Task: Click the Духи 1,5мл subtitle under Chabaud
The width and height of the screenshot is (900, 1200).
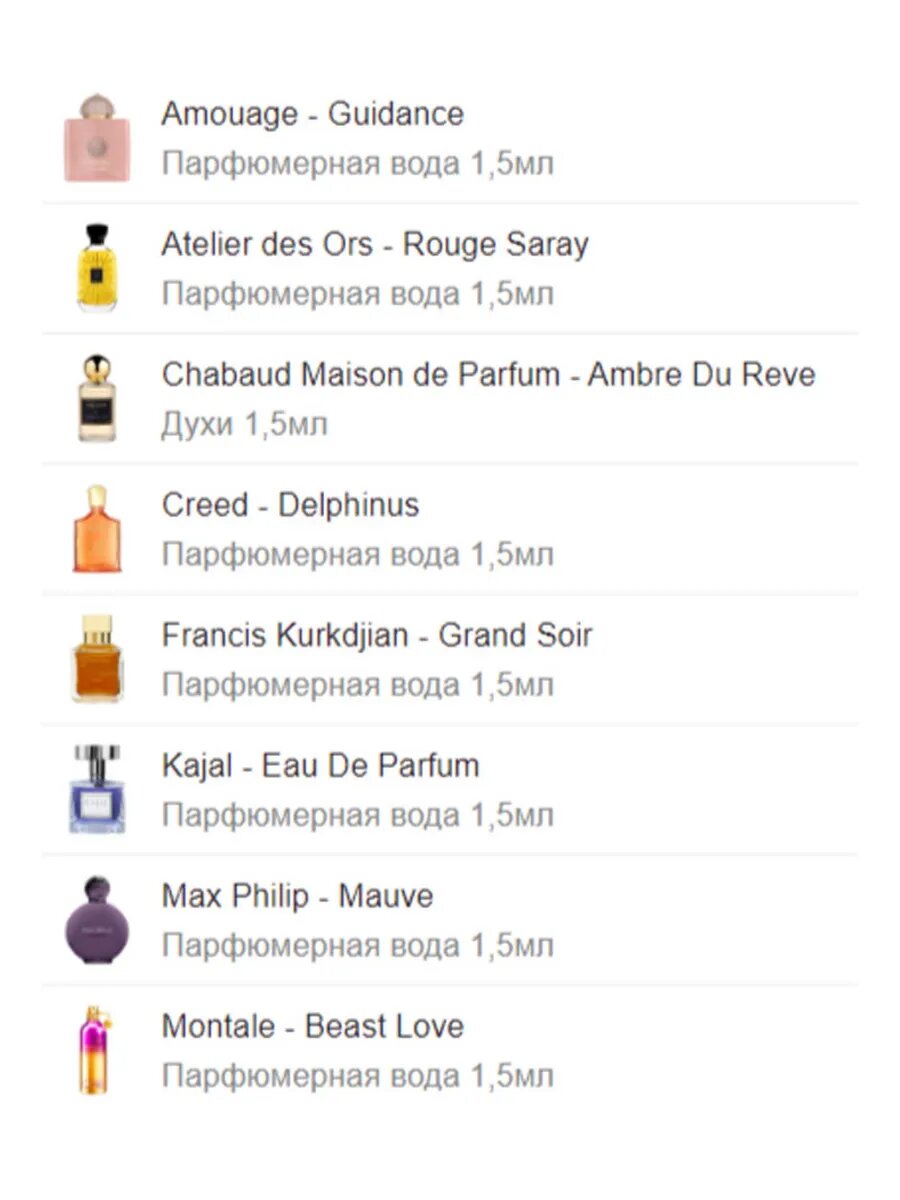Action: (244, 424)
